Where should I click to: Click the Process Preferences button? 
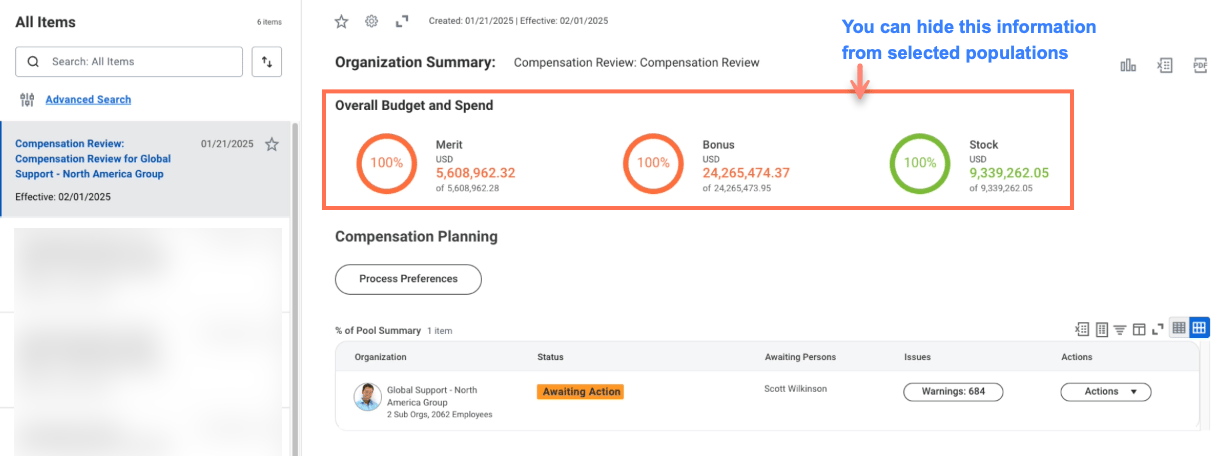tap(408, 279)
